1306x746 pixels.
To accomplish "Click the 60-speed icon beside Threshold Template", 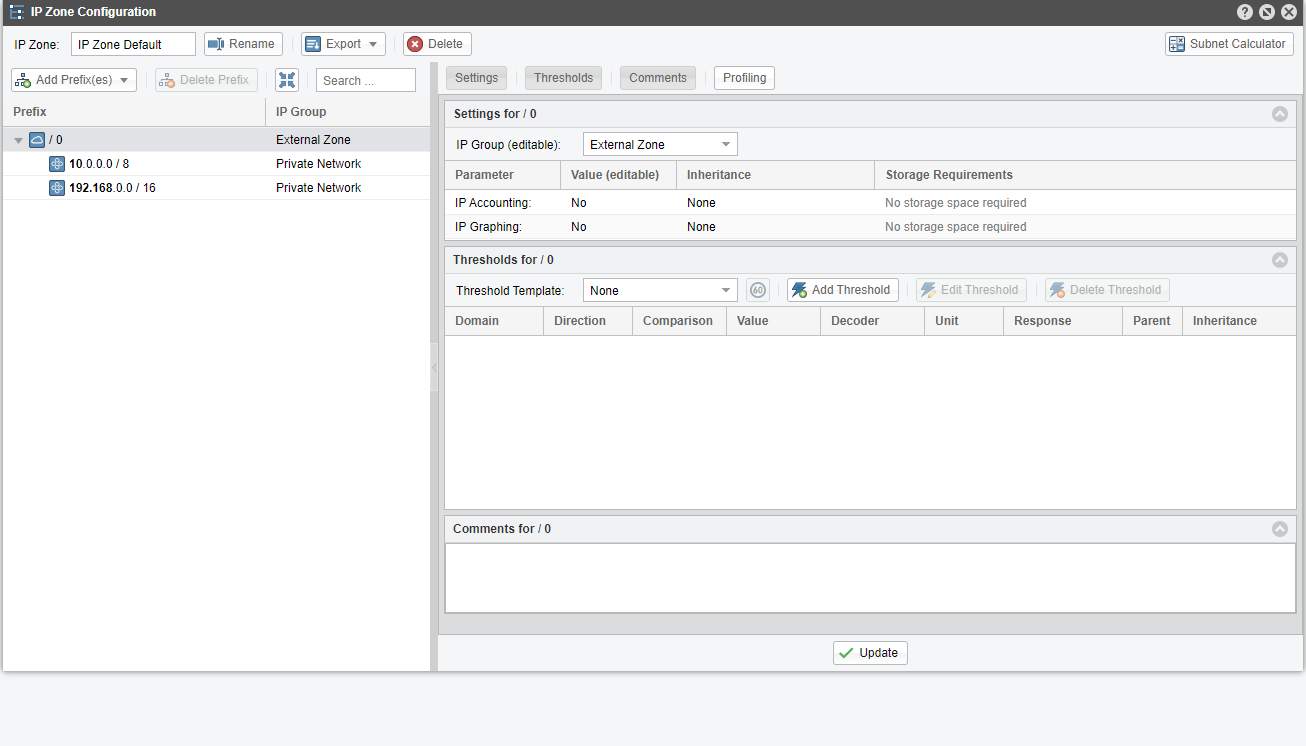I will 758,289.
